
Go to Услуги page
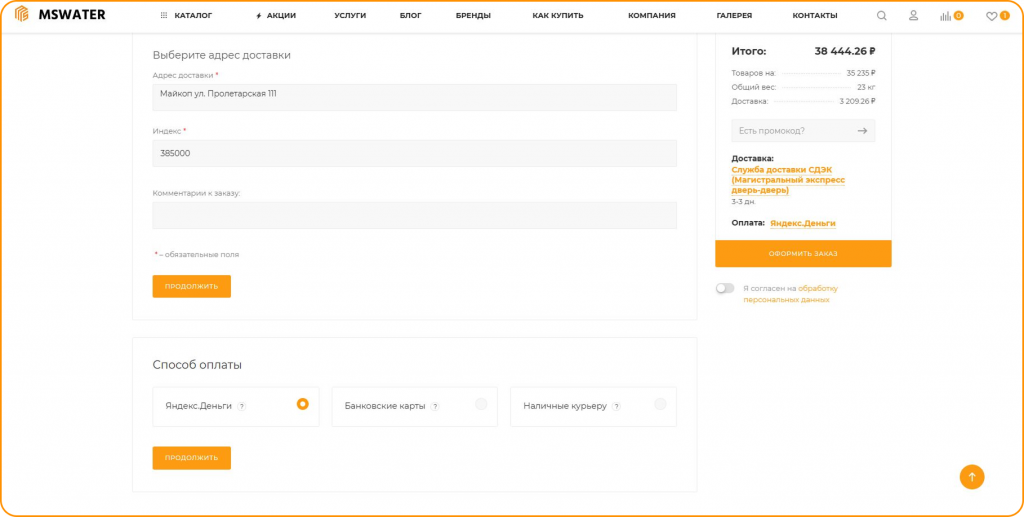[350, 16]
